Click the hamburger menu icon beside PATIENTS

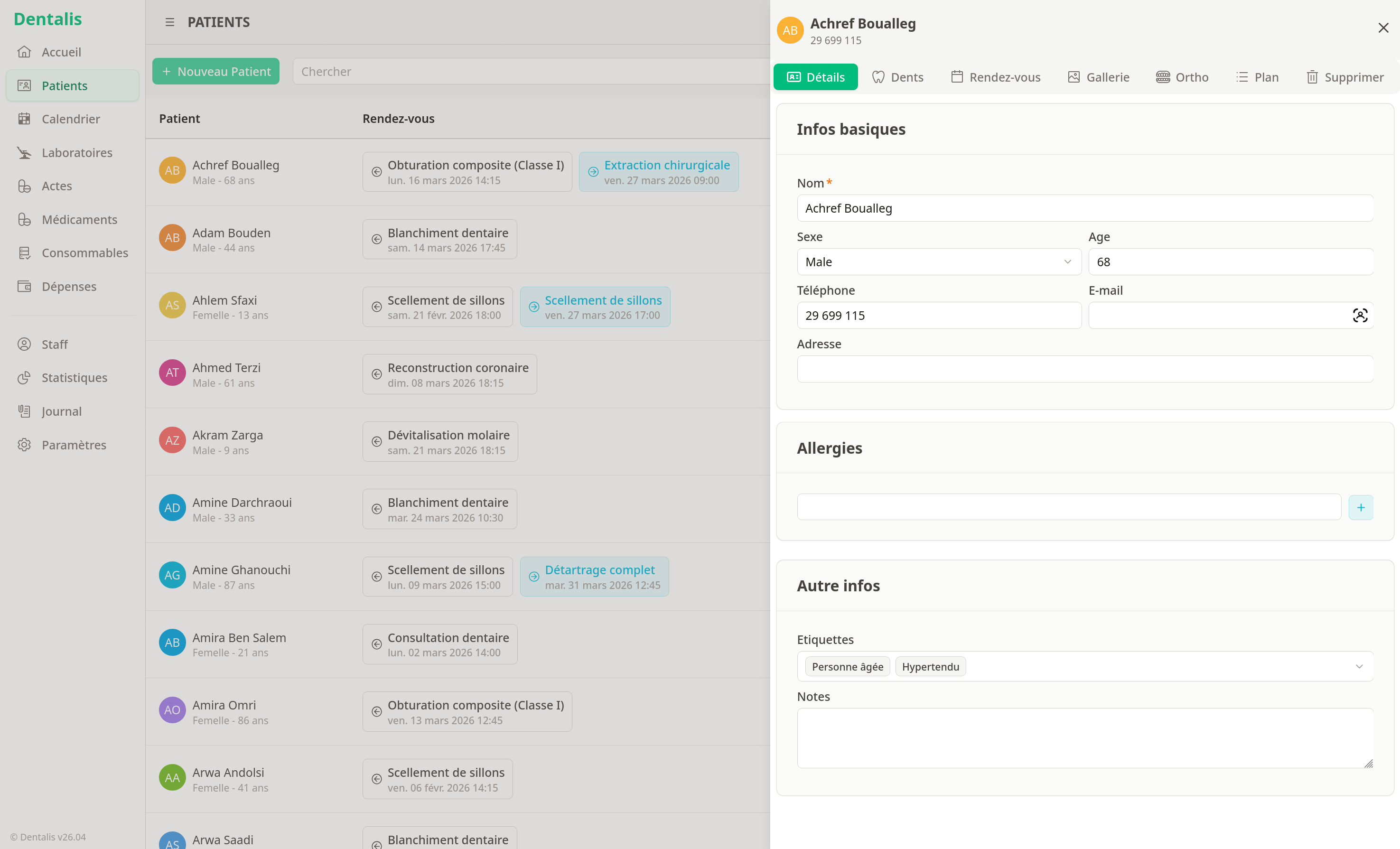point(169,22)
